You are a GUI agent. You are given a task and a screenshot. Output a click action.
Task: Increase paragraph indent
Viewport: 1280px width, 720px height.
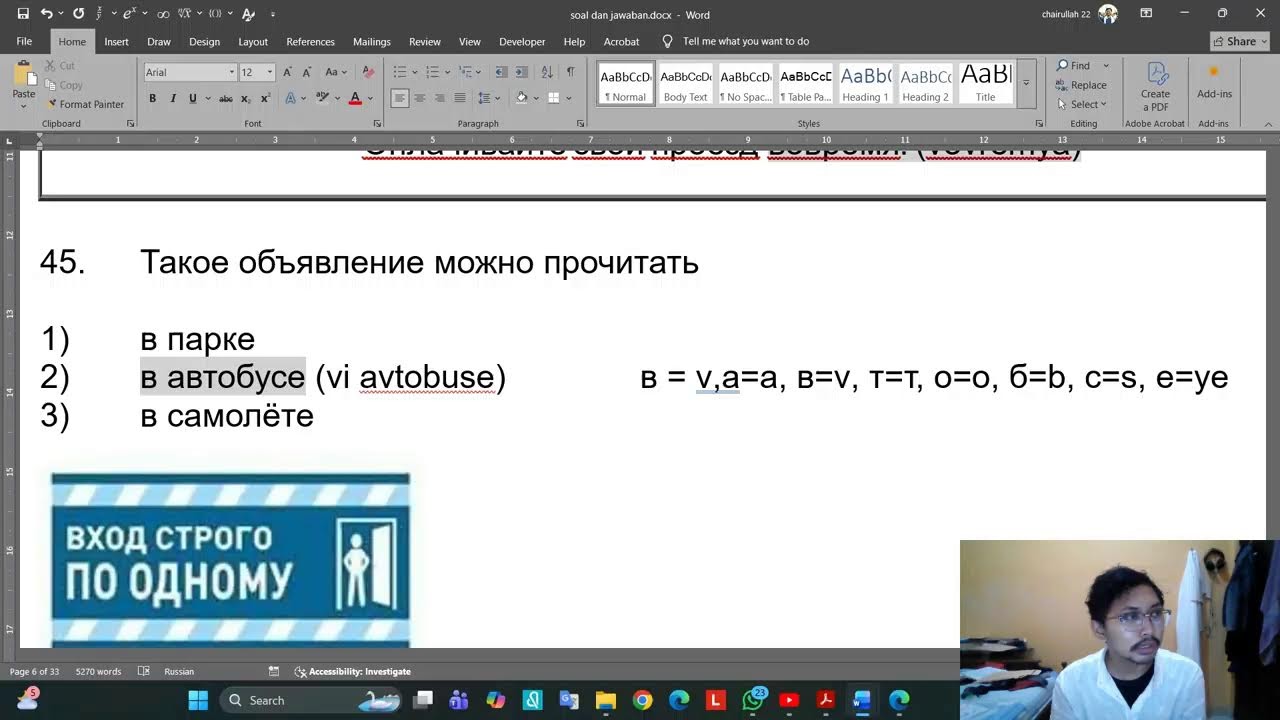(x=522, y=72)
